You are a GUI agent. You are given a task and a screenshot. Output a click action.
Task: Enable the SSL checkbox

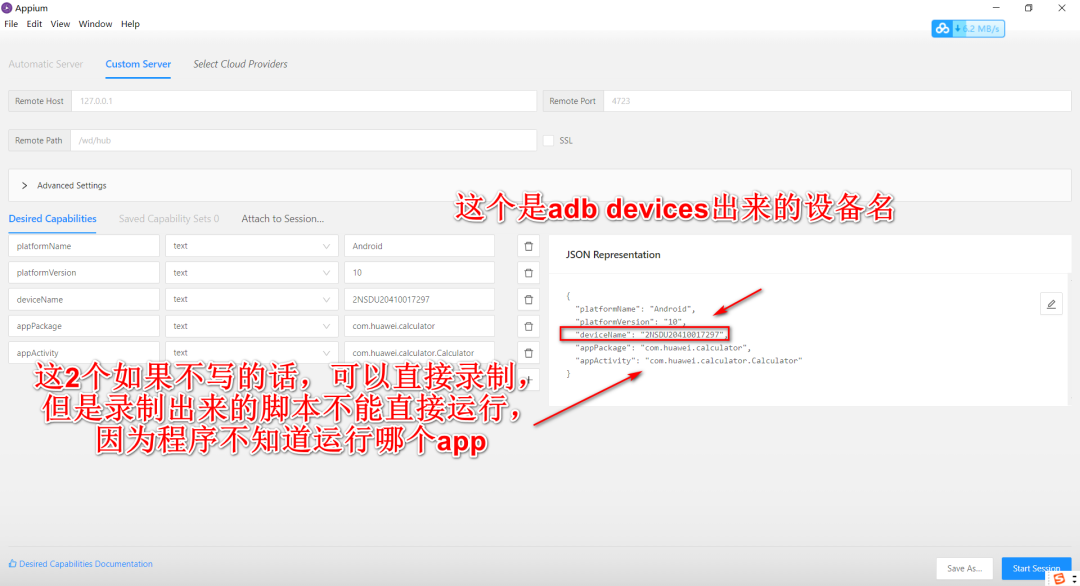[x=548, y=140]
